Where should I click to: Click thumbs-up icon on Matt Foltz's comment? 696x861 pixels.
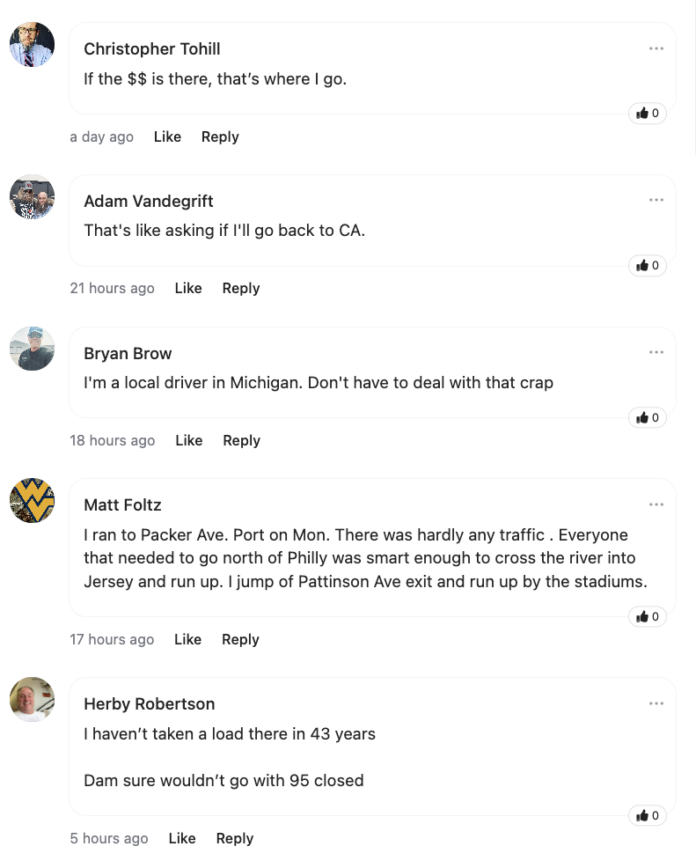tap(642, 616)
